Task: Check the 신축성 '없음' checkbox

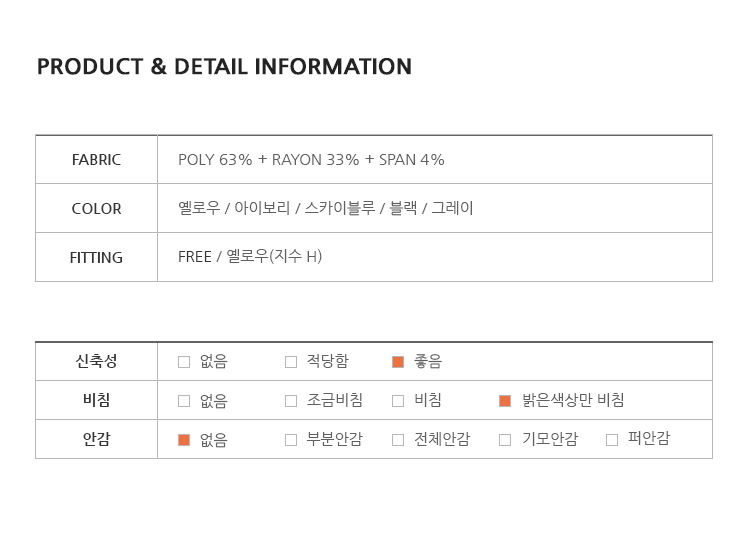Action: (x=184, y=362)
